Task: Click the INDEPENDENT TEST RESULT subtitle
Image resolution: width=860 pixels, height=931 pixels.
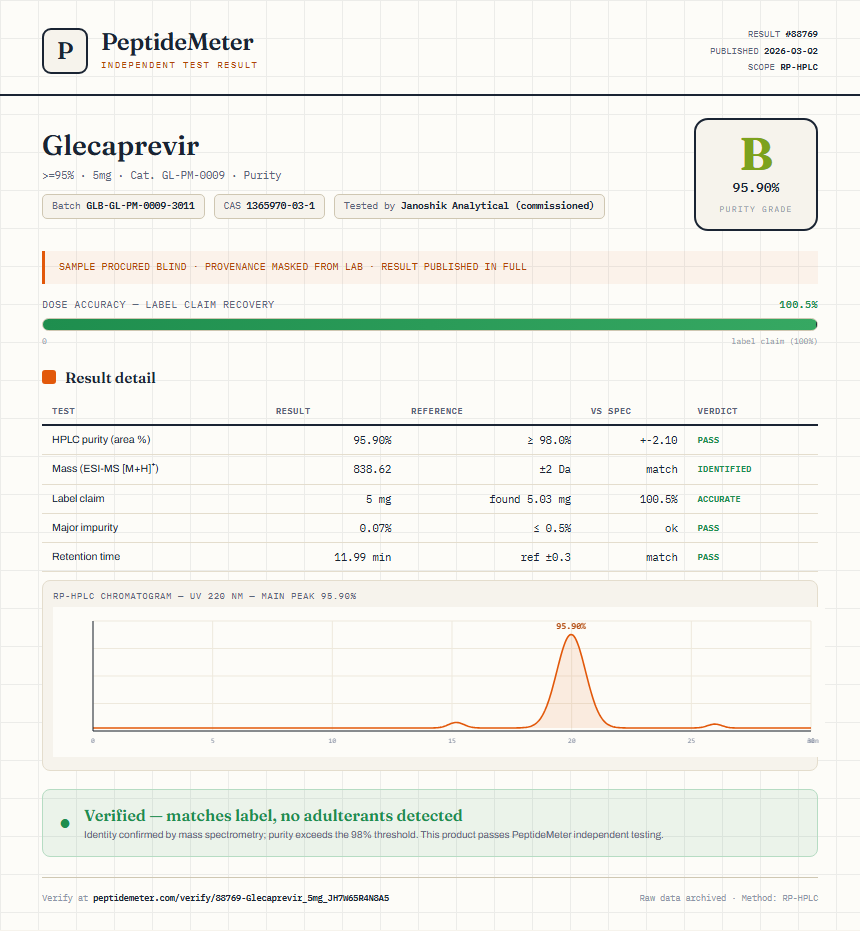Action: (179, 65)
